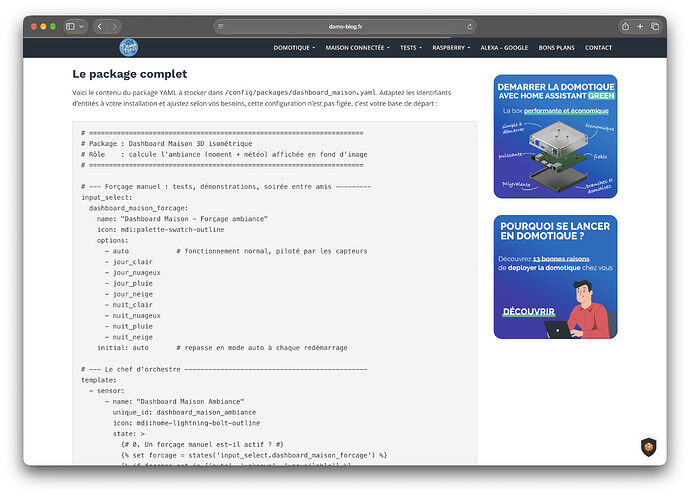This screenshot has height=495, width=690.
Task: Go to BONS PLANS page
Action: tap(556, 48)
